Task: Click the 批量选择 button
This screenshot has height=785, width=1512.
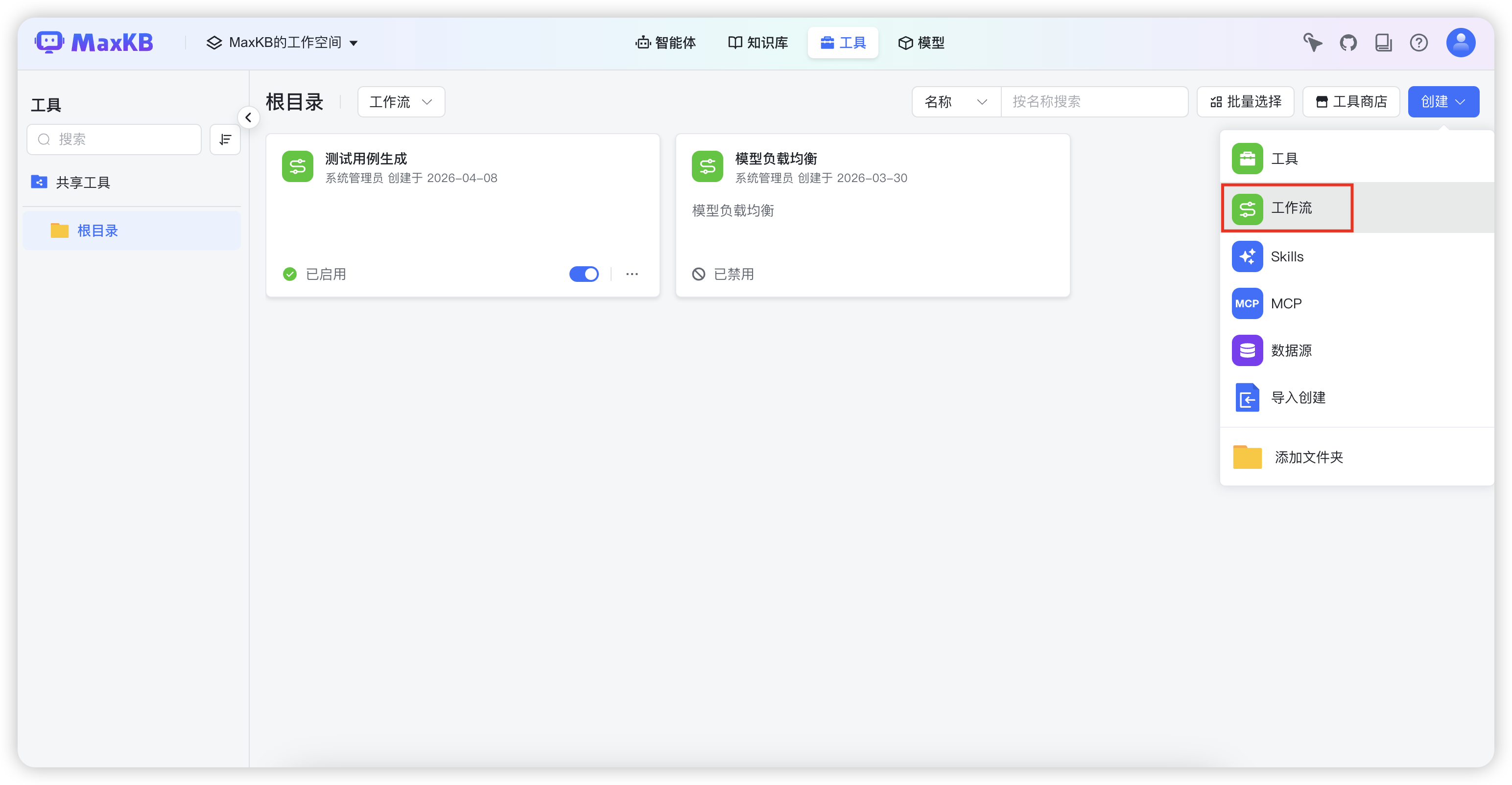Action: pyautogui.click(x=1246, y=101)
